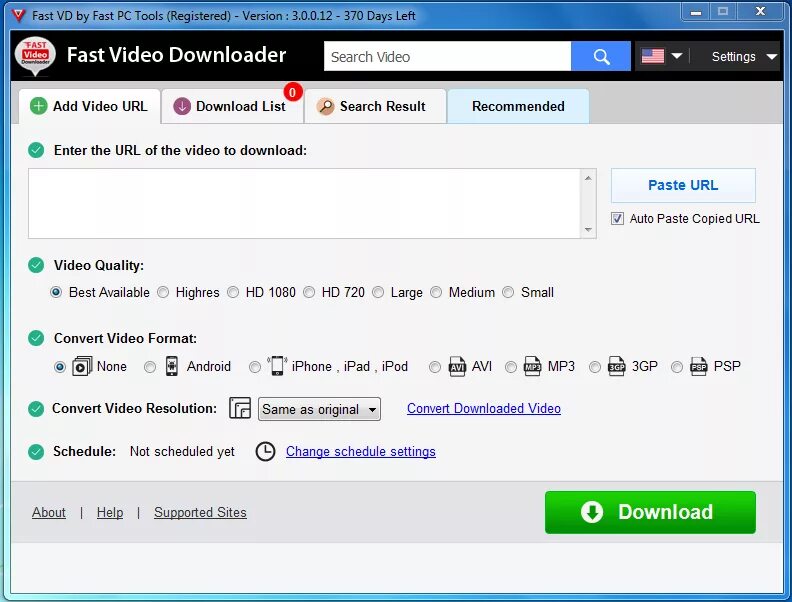
Task: Select 3GP conversion format radio
Action: click(x=595, y=367)
